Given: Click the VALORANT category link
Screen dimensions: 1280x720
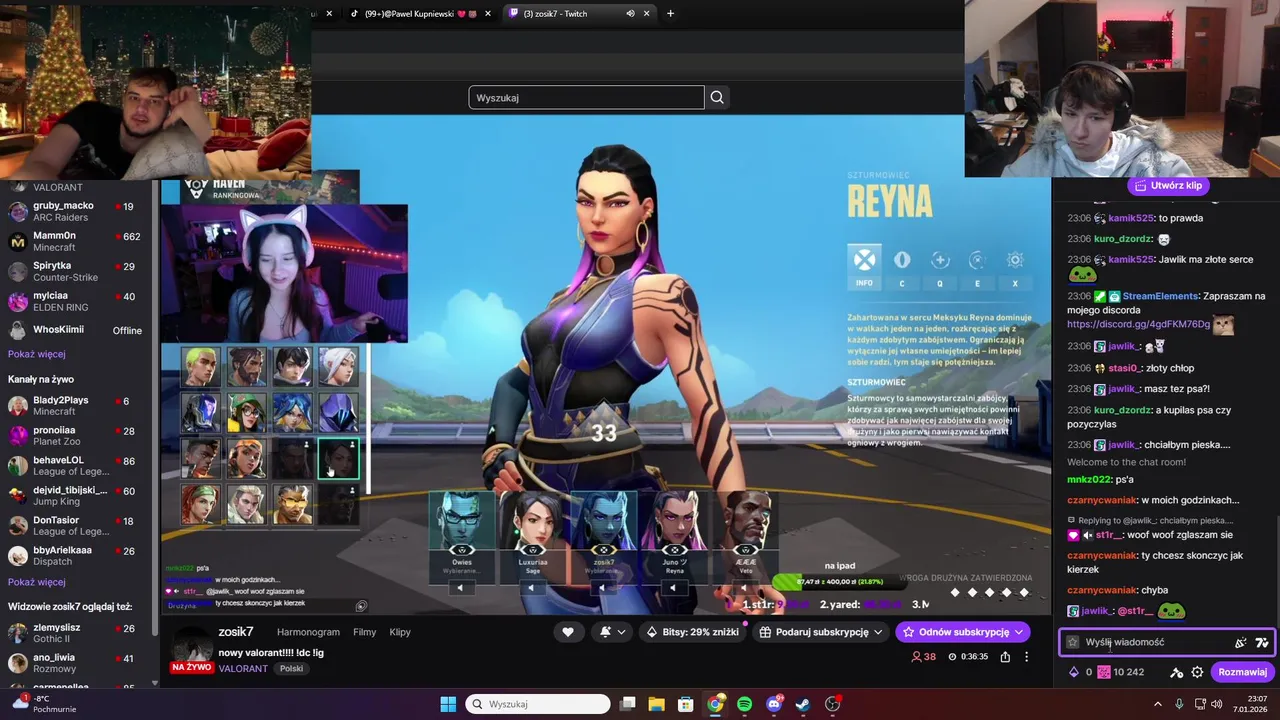Looking at the screenshot, I should tap(243, 668).
